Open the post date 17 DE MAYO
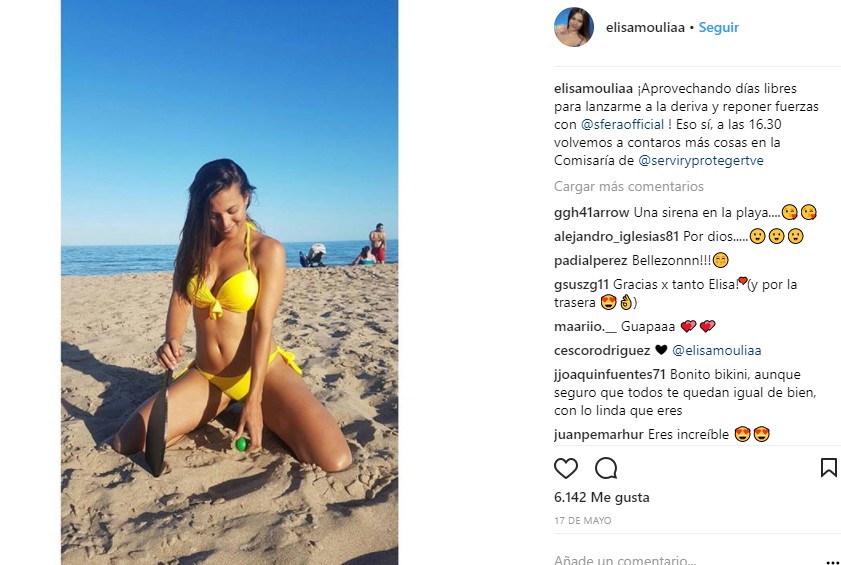Screen dimensions: 841x565 pyautogui.click(x=582, y=520)
